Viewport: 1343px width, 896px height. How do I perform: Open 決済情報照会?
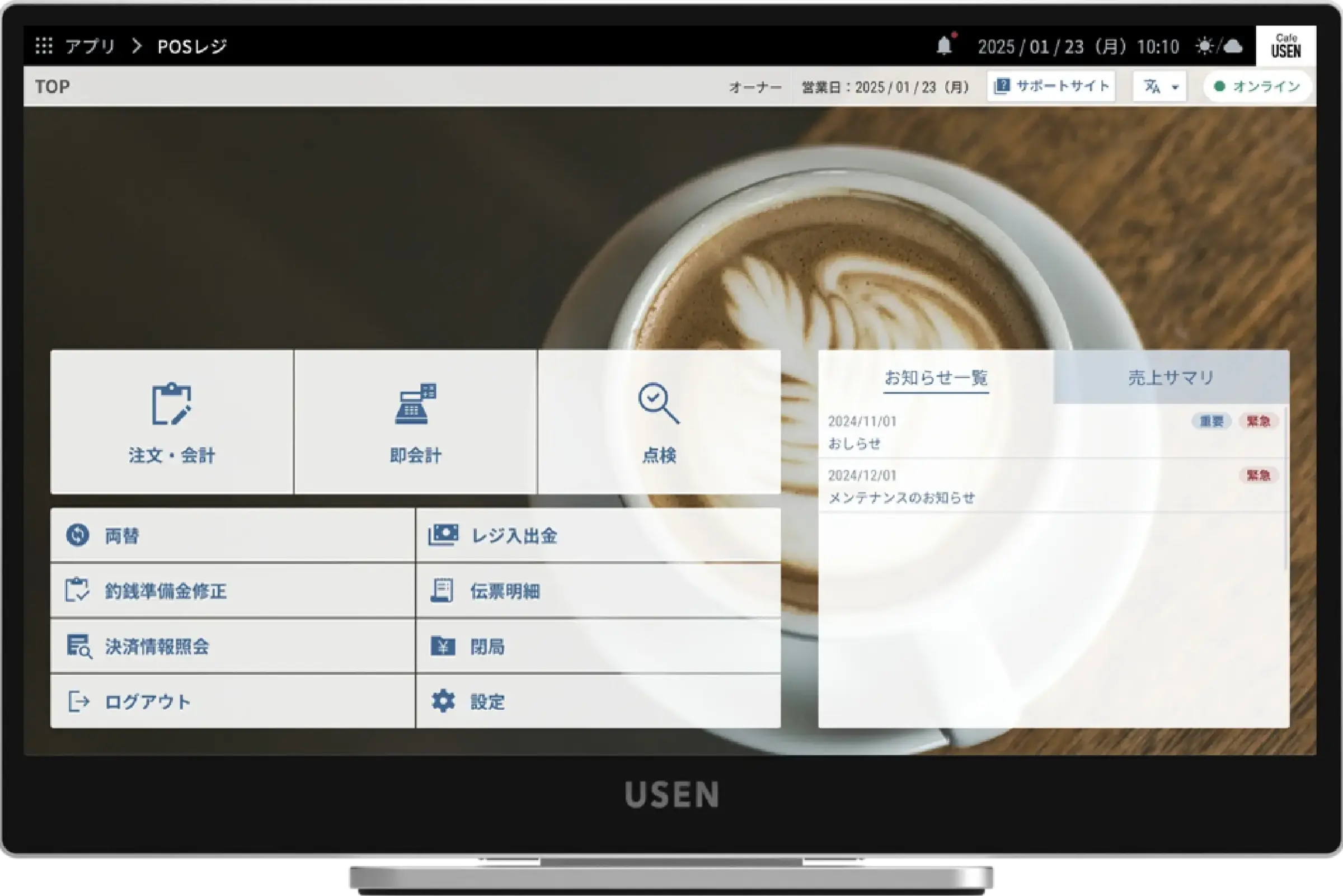[x=233, y=647]
